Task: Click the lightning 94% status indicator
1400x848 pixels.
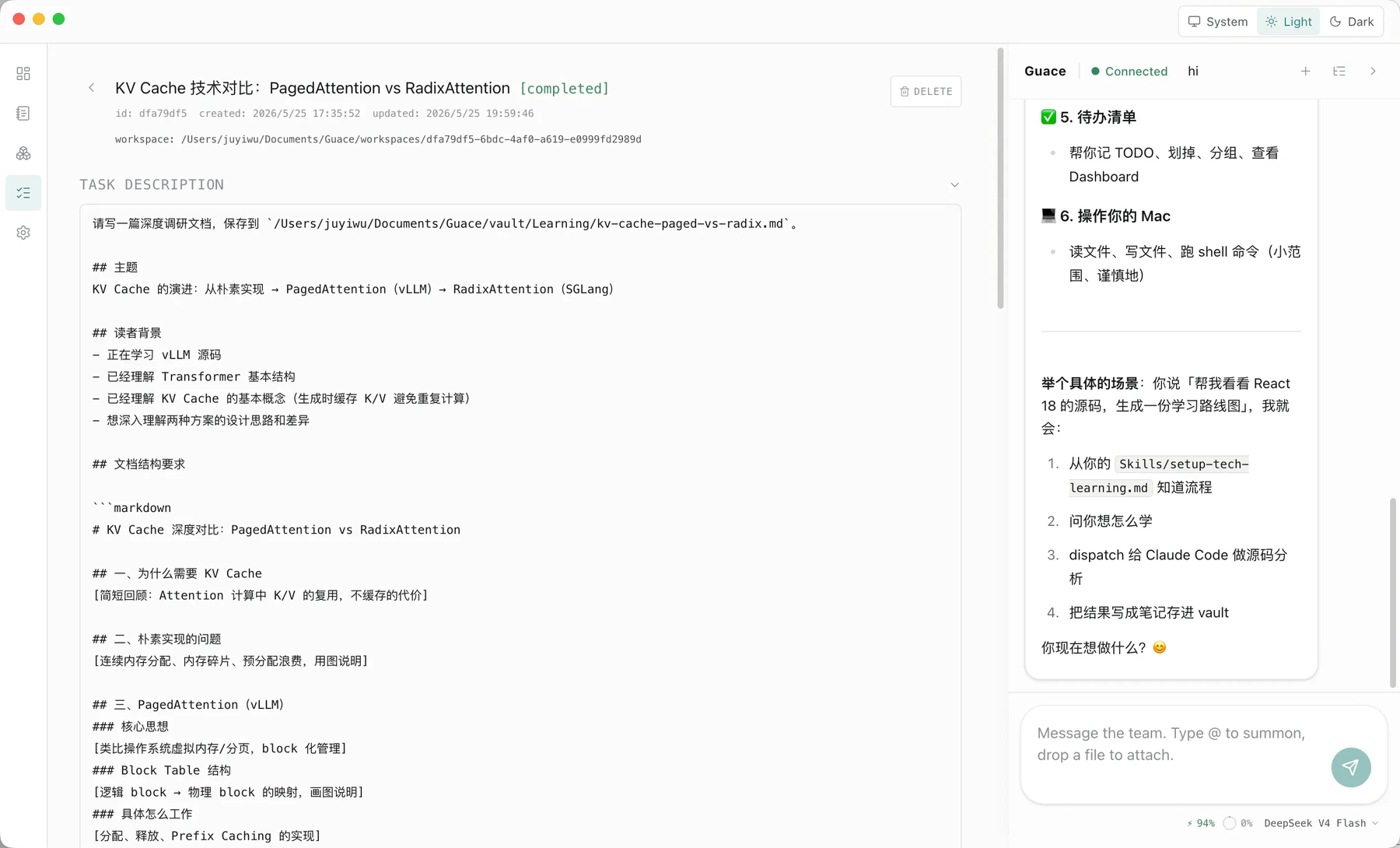Action: 1201,823
